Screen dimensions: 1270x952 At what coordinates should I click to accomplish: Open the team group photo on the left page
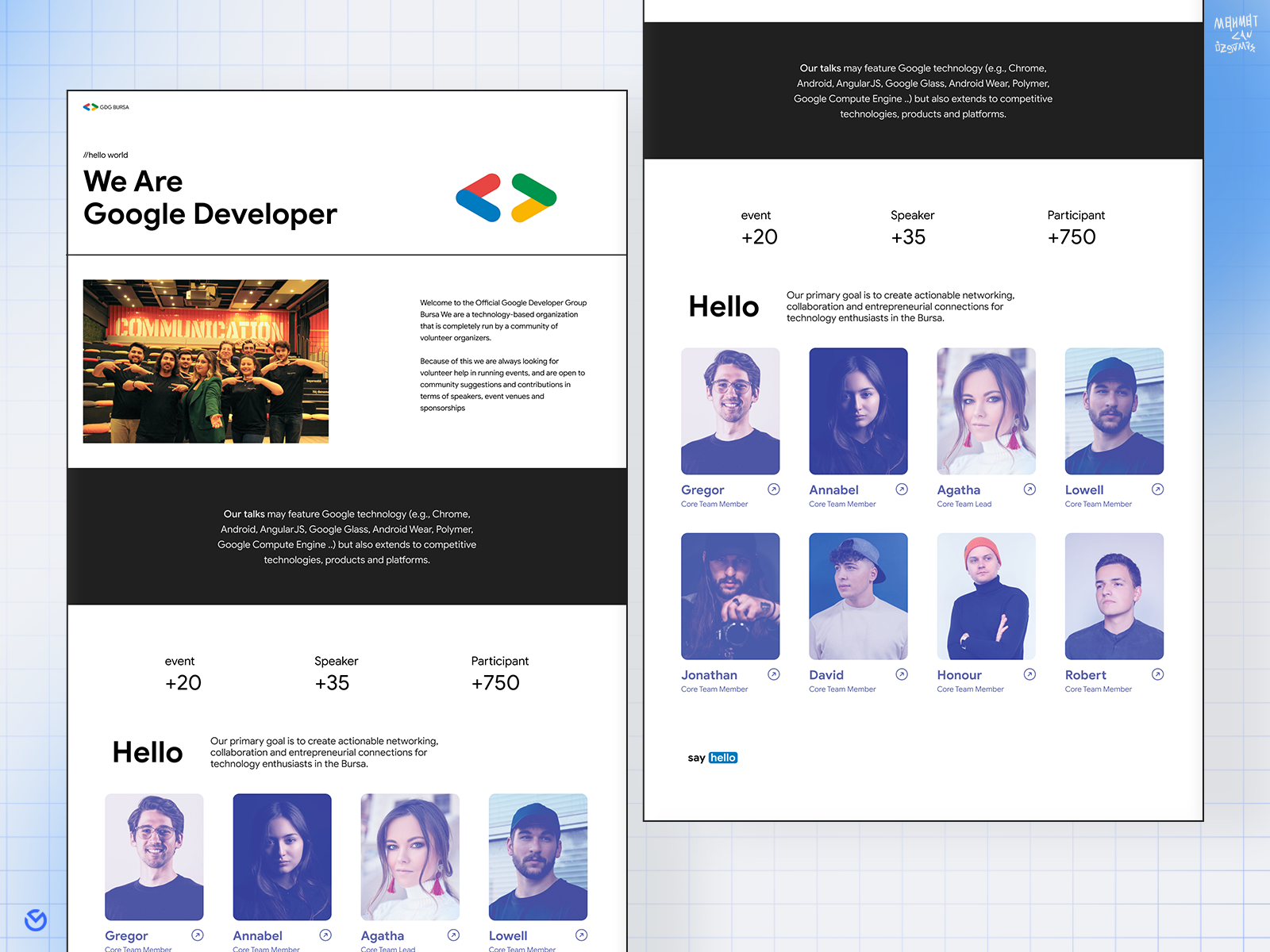coord(206,361)
